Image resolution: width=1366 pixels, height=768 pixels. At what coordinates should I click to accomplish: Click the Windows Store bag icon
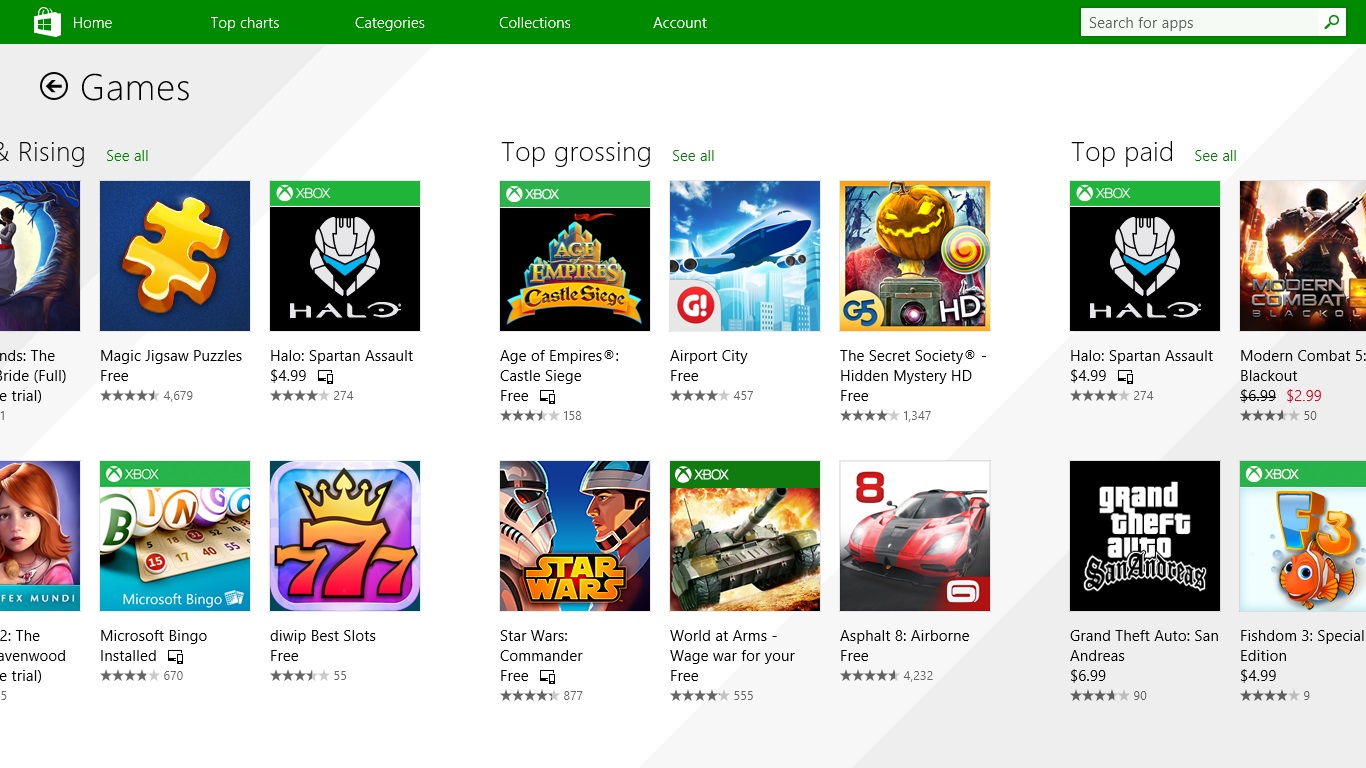click(47, 22)
